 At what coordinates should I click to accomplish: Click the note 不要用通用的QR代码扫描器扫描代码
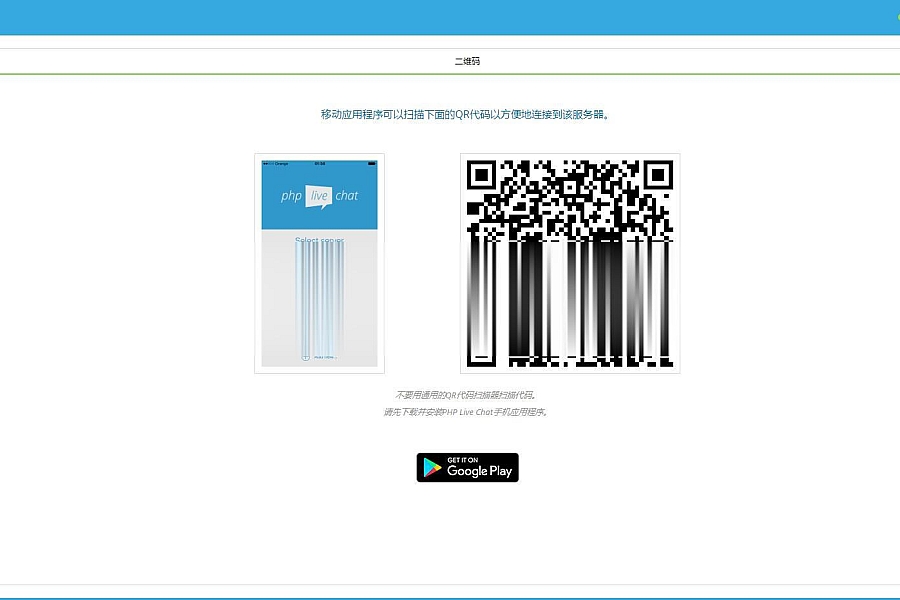click(x=465, y=395)
